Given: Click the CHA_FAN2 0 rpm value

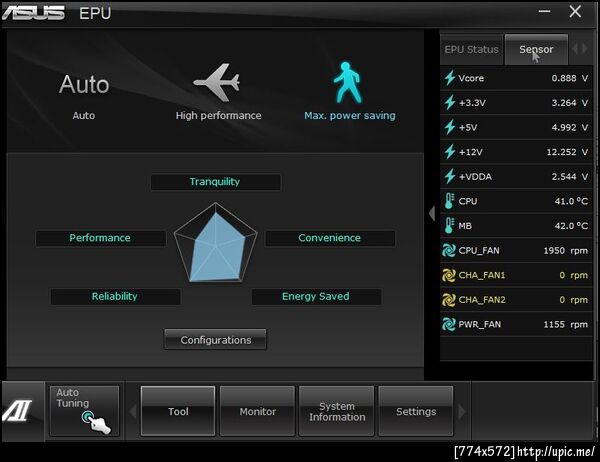Looking at the screenshot, I should click(x=573, y=300).
